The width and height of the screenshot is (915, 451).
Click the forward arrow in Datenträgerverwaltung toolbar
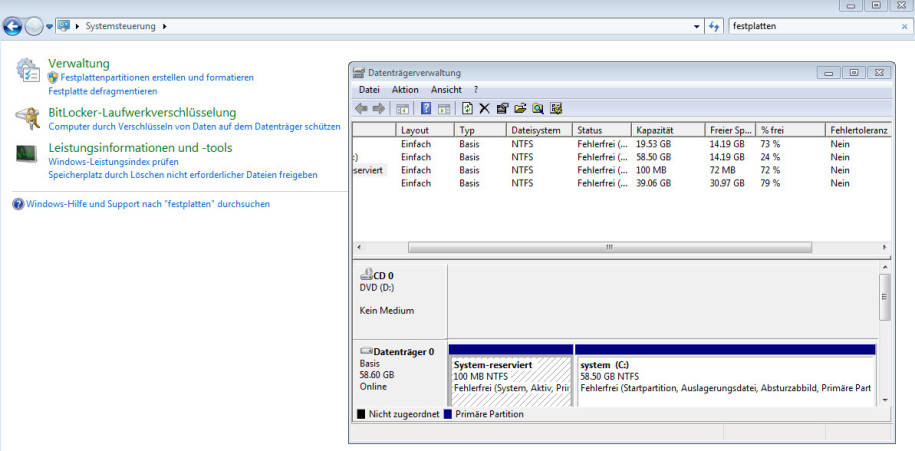point(379,109)
